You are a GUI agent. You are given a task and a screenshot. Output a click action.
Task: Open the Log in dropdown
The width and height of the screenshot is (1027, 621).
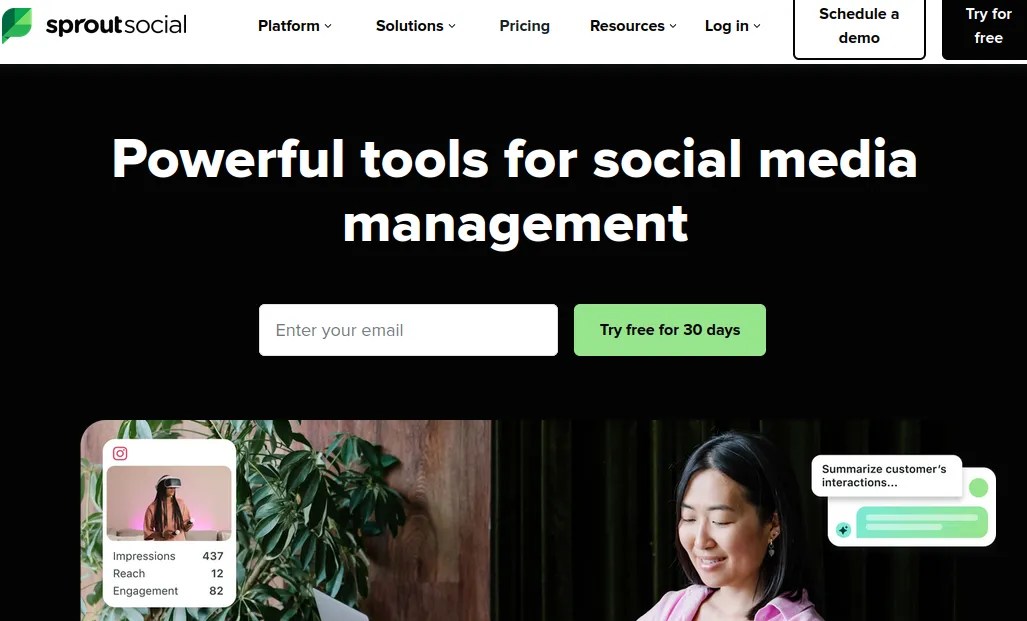click(732, 26)
